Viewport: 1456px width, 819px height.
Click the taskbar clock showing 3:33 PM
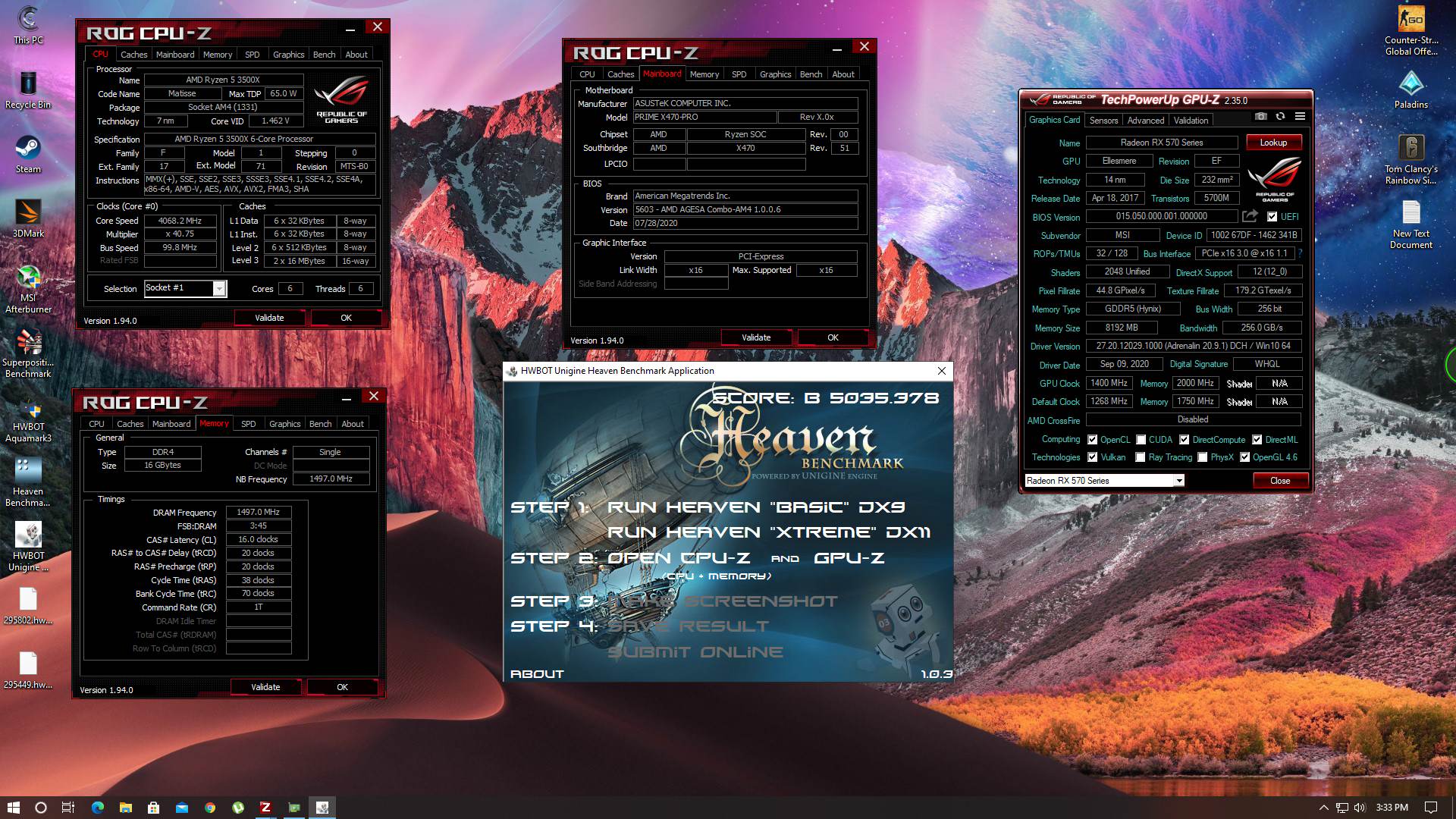pyautogui.click(x=1392, y=808)
